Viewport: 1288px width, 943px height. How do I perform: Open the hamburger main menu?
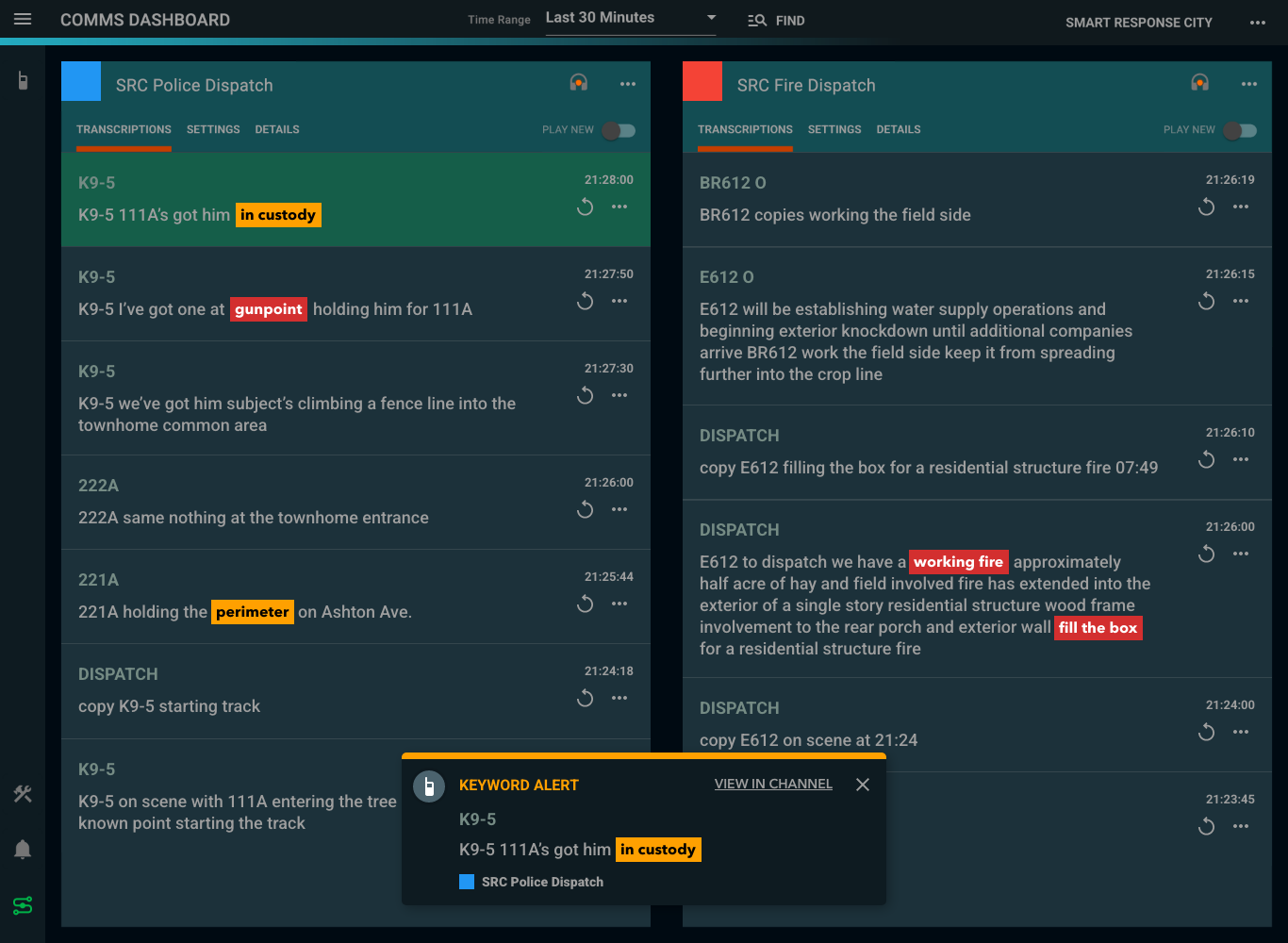click(23, 20)
